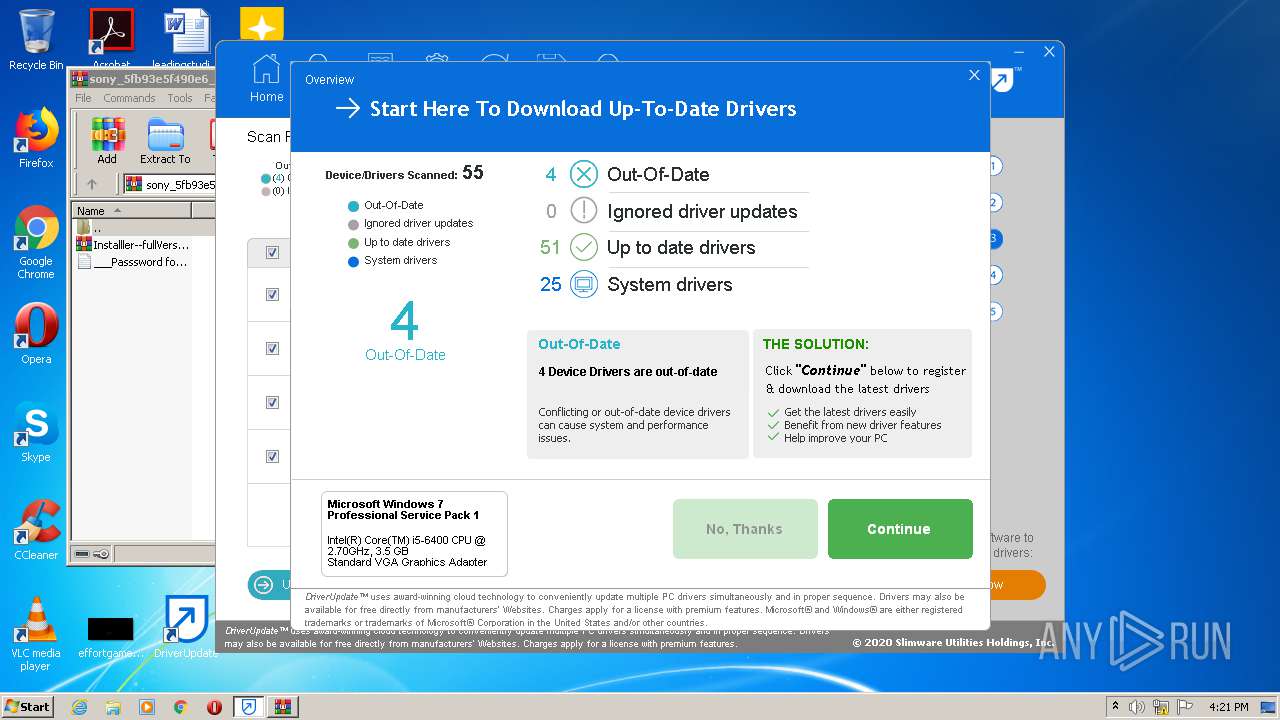
Task: Click the up-folder arrow in WinRAR
Action: pyautogui.click(x=92, y=184)
